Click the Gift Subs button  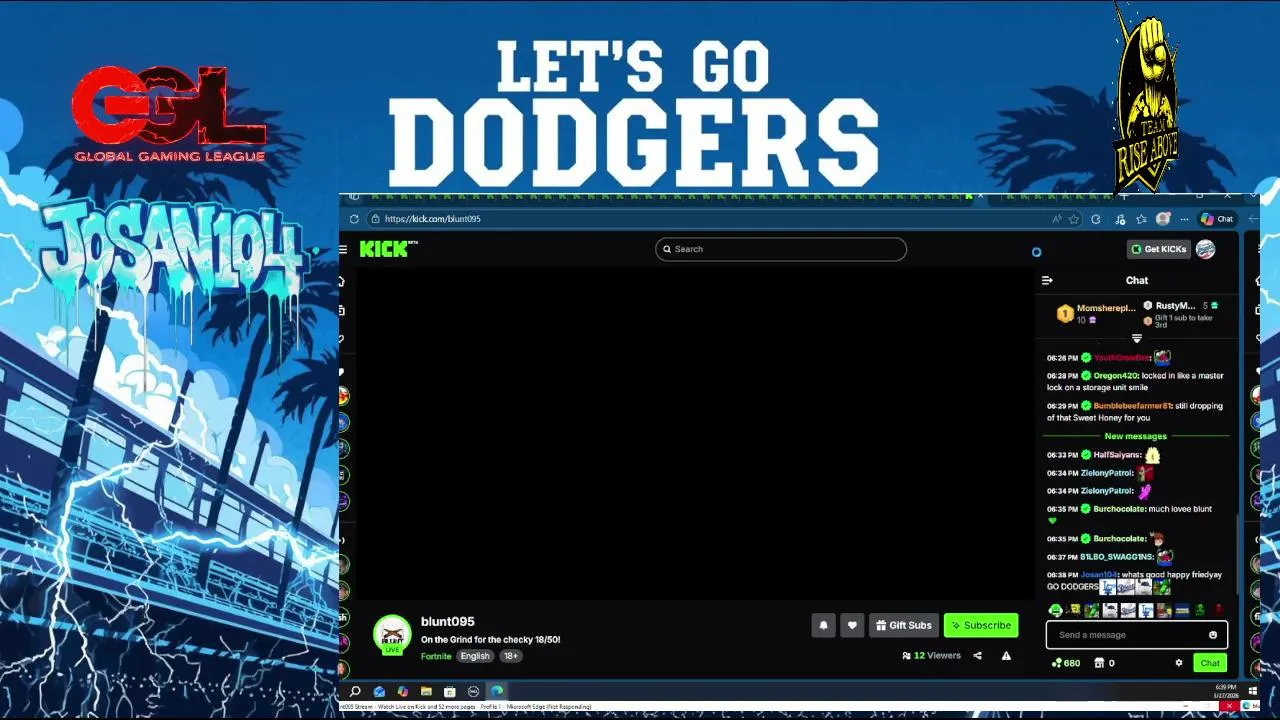point(903,626)
